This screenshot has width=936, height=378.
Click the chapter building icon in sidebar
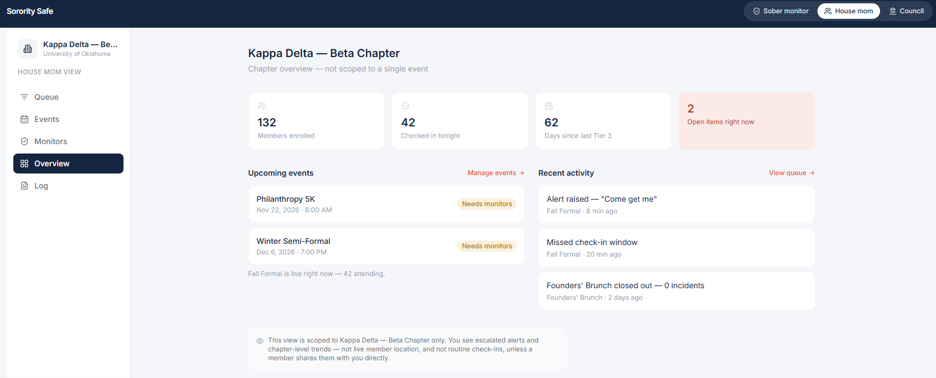click(27, 48)
